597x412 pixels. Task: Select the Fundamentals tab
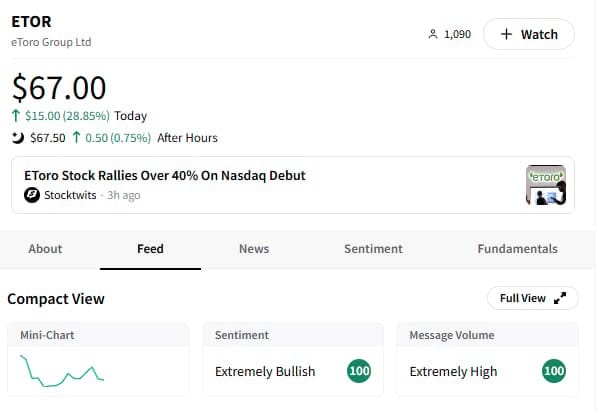[517, 249]
